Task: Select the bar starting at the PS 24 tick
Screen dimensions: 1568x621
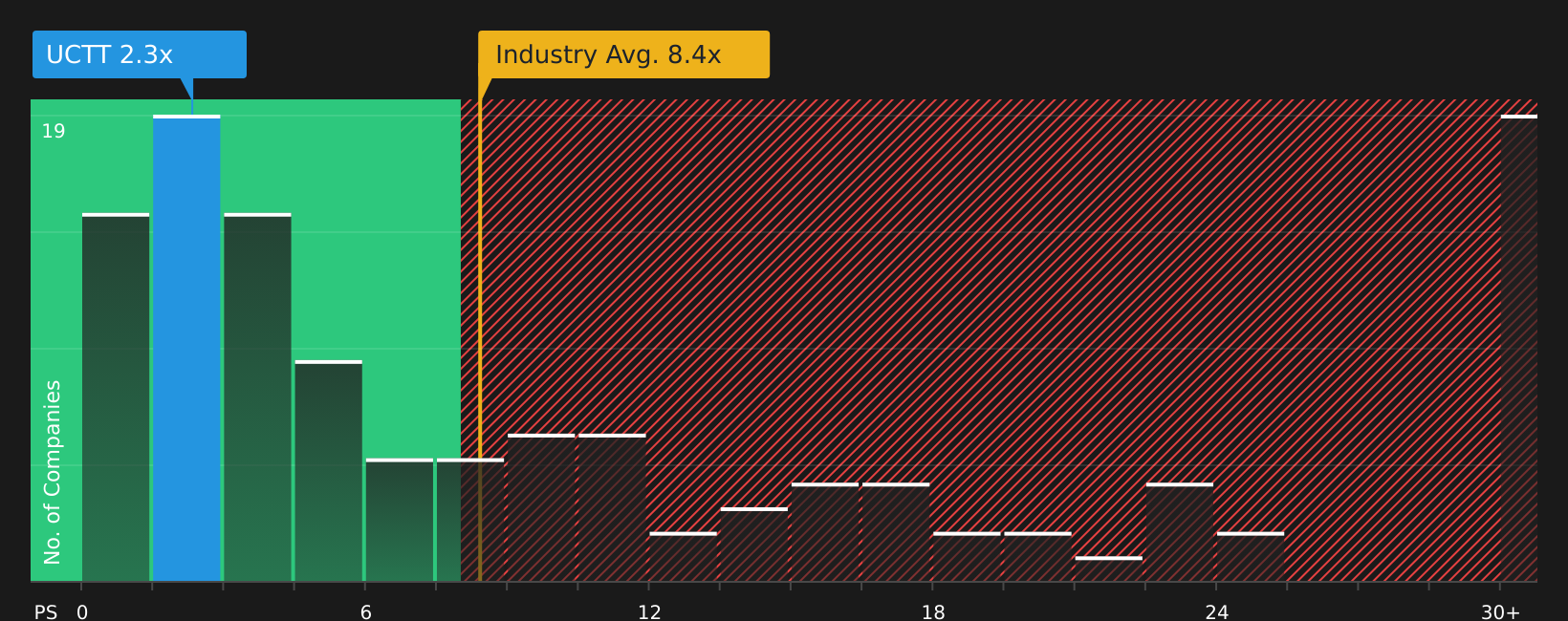Action: 1251,556
